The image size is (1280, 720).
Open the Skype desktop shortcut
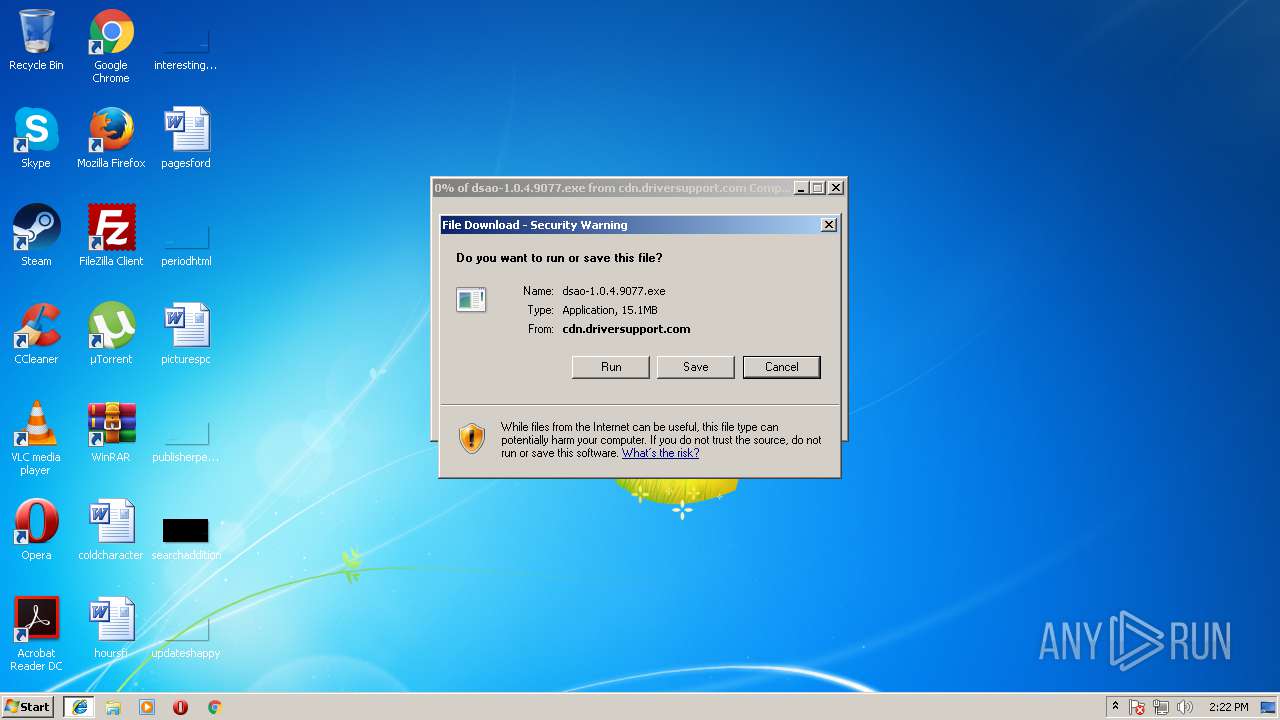point(36,138)
